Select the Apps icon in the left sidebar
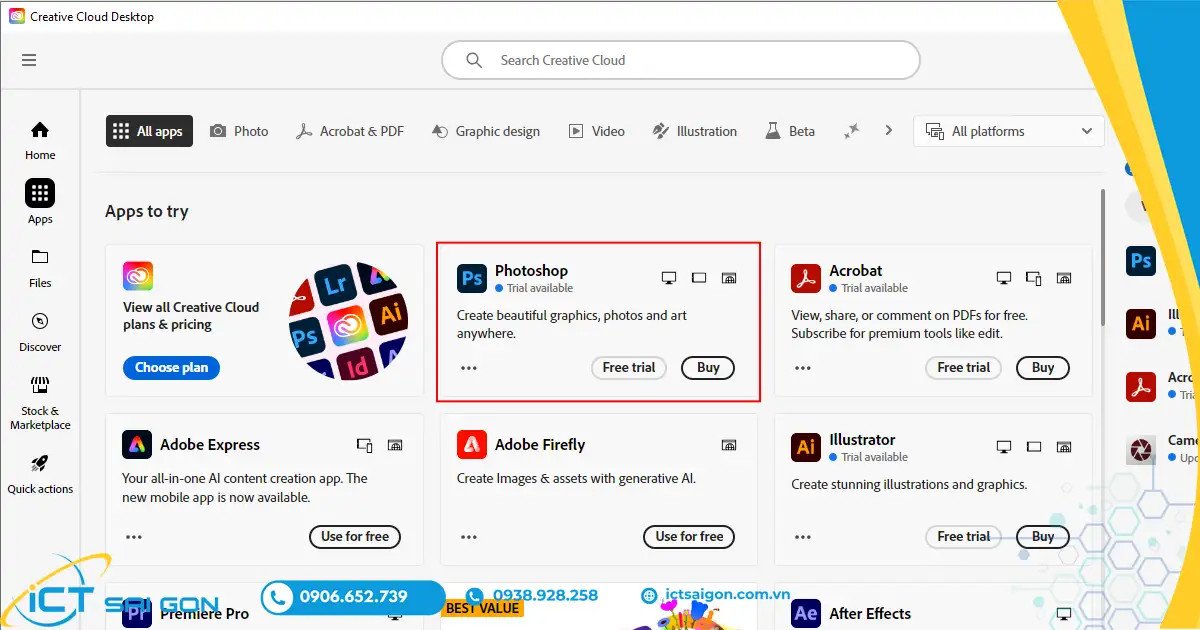The image size is (1200, 630). (39, 193)
